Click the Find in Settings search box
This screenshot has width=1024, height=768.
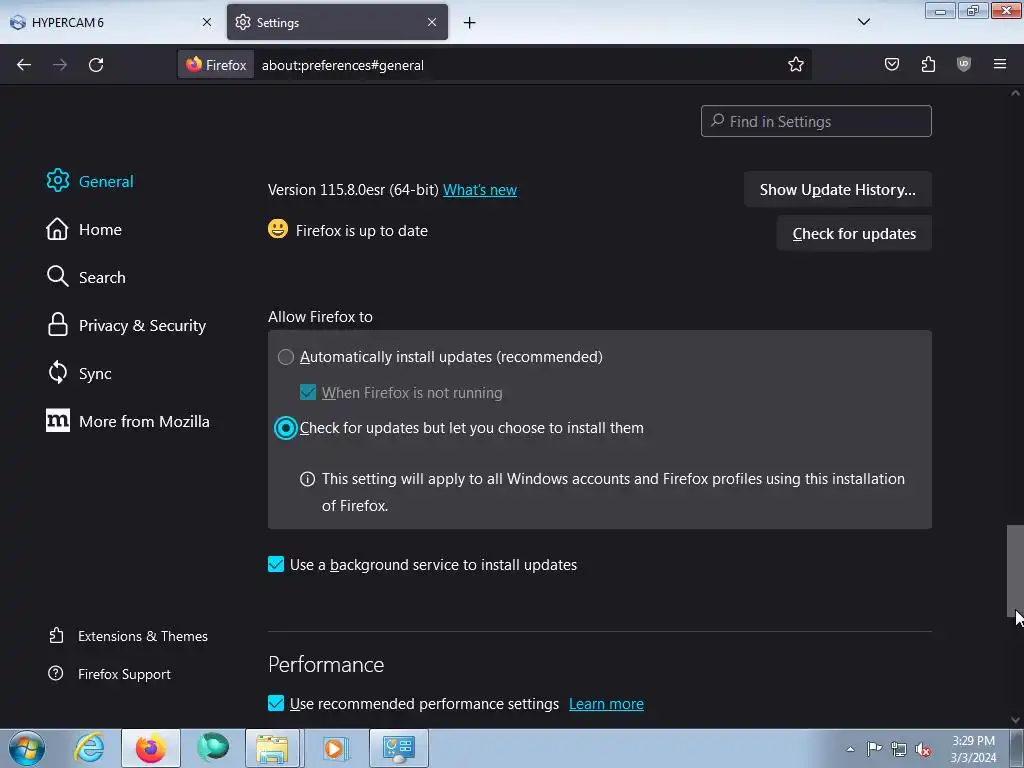(x=816, y=121)
